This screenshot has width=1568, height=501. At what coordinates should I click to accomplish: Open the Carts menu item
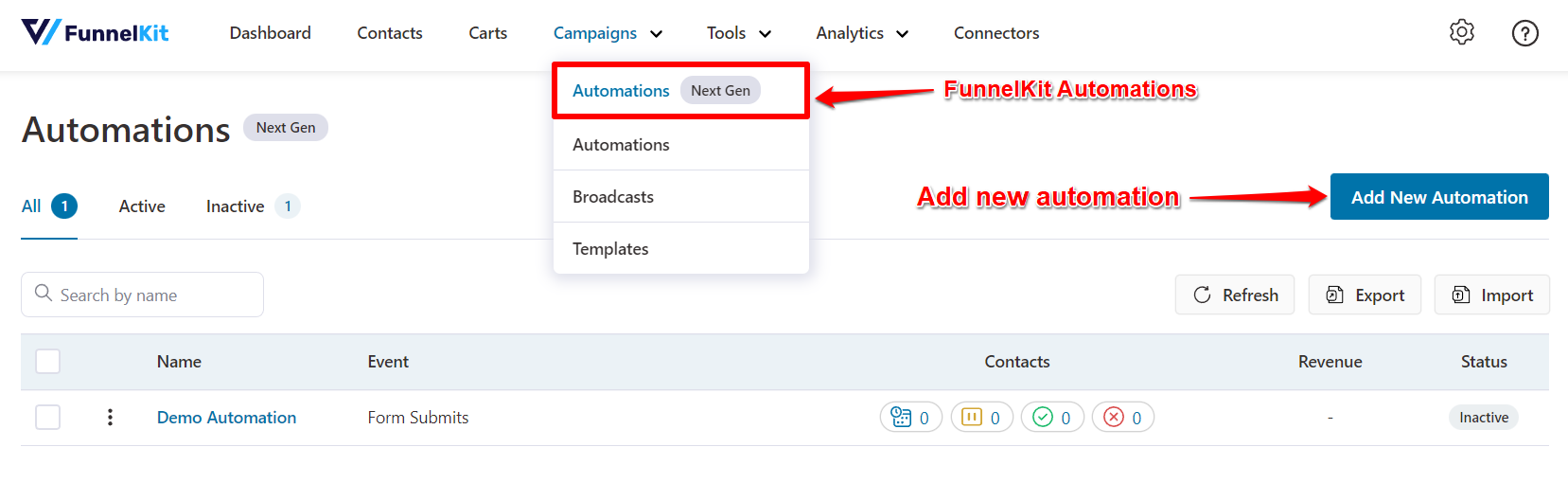point(488,33)
